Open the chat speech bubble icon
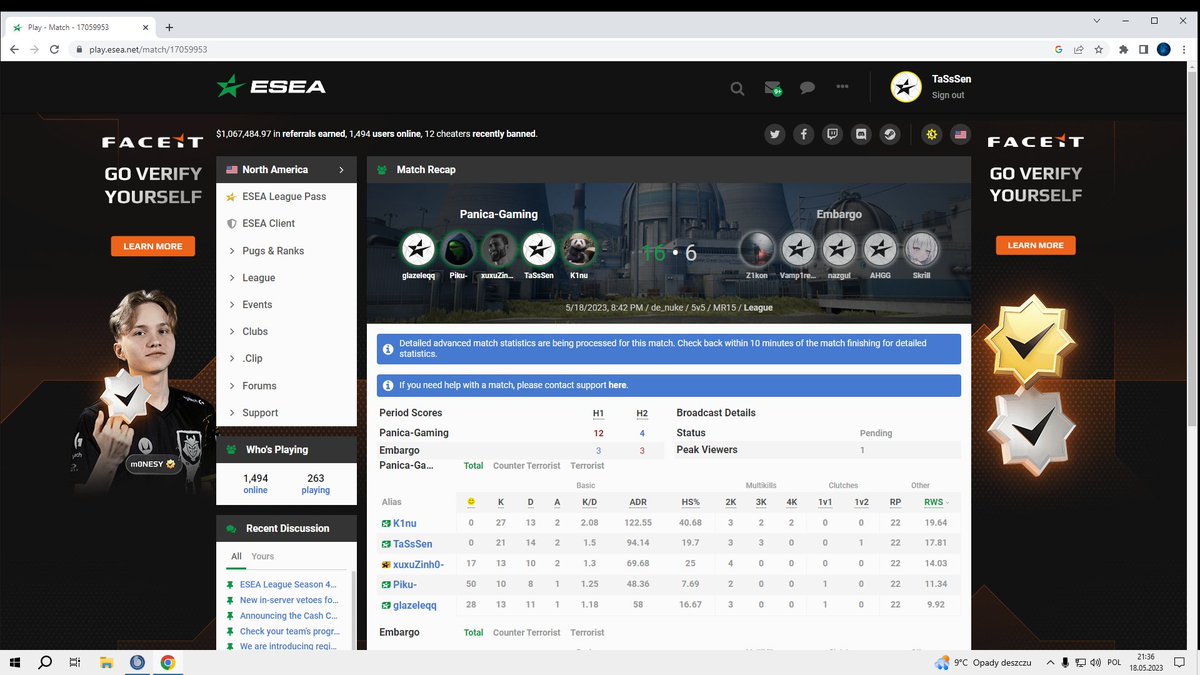 pos(807,88)
